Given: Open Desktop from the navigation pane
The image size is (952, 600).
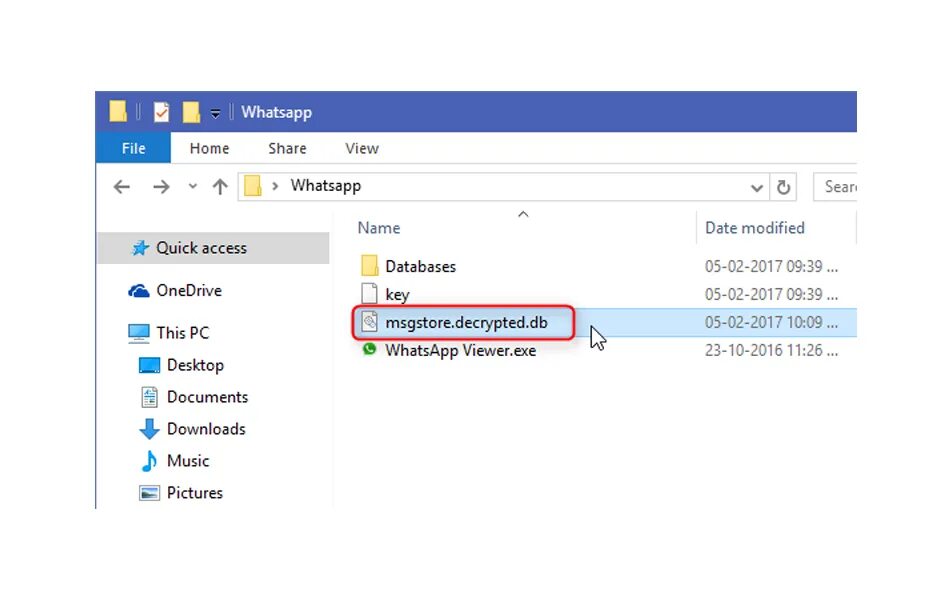Looking at the screenshot, I should [x=195, y=365].
